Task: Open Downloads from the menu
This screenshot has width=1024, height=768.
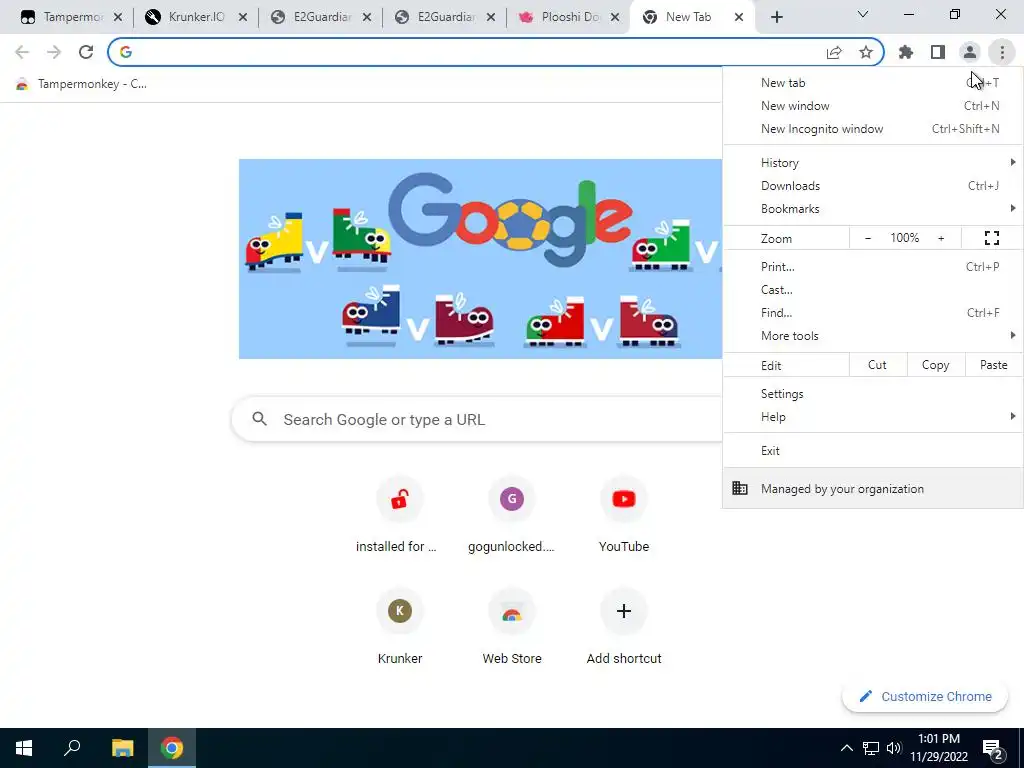Action: tap(873, 185)
